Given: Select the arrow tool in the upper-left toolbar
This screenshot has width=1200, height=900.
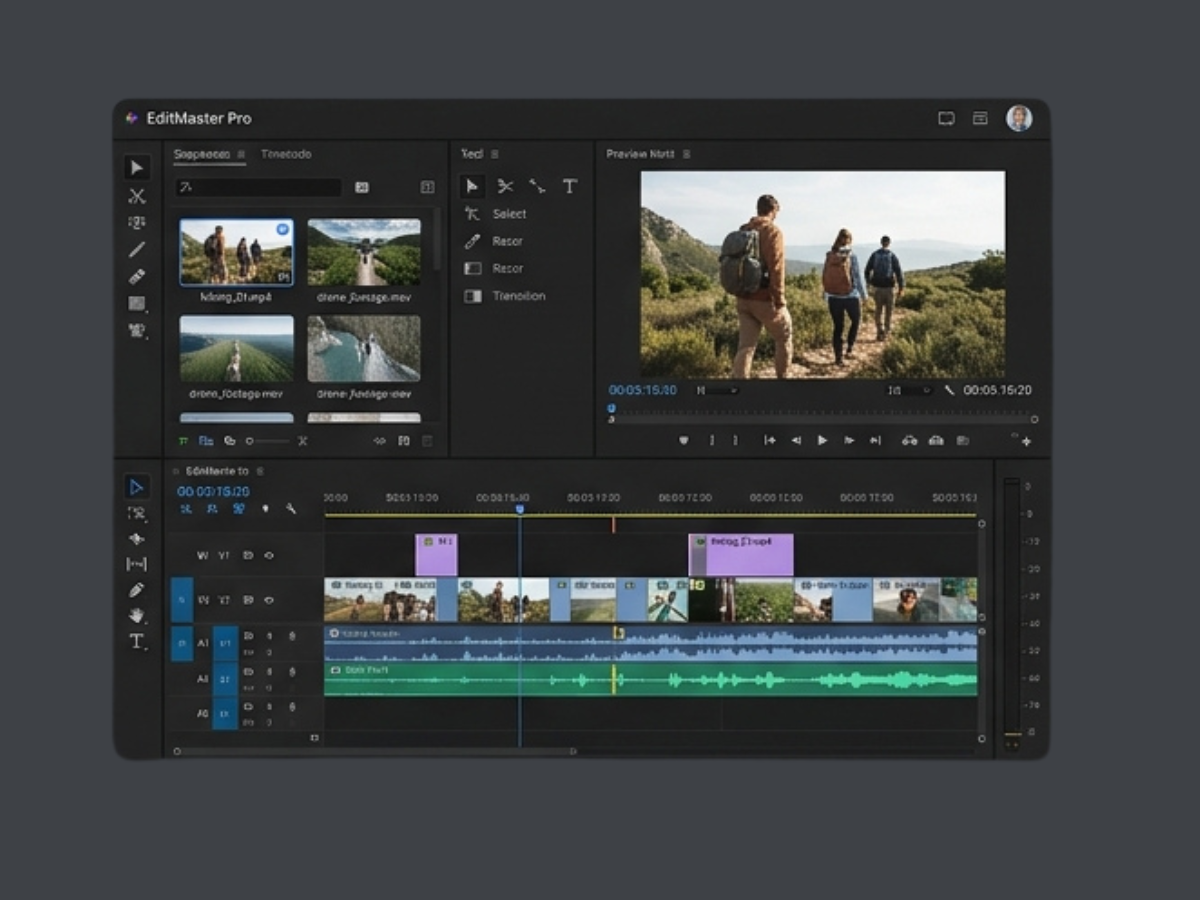Looking at the screenshot, I should pos(137,168).
